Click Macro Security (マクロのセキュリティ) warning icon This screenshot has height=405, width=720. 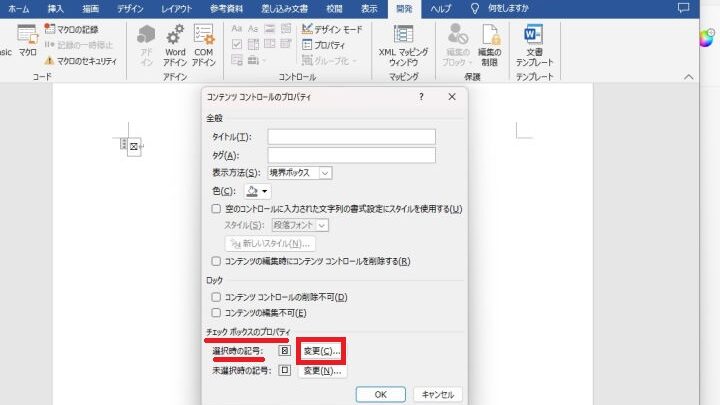tap(49, 61)
